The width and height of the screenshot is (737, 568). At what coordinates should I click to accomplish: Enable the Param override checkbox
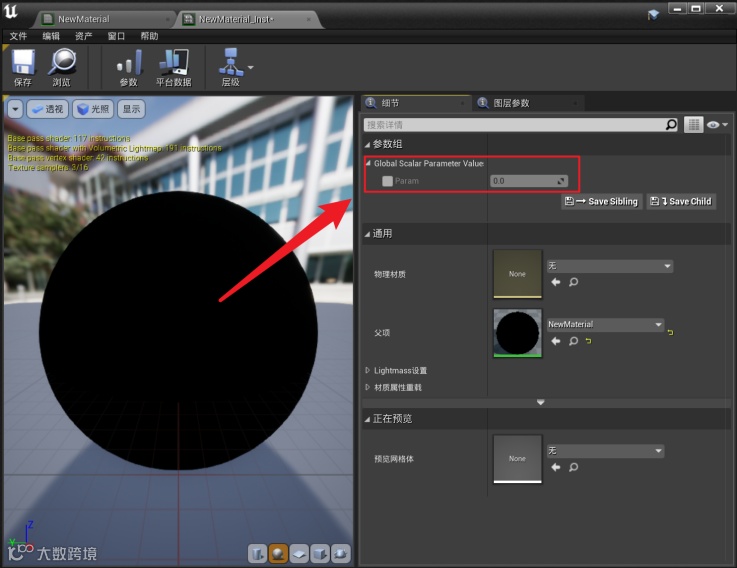(387, 181)
